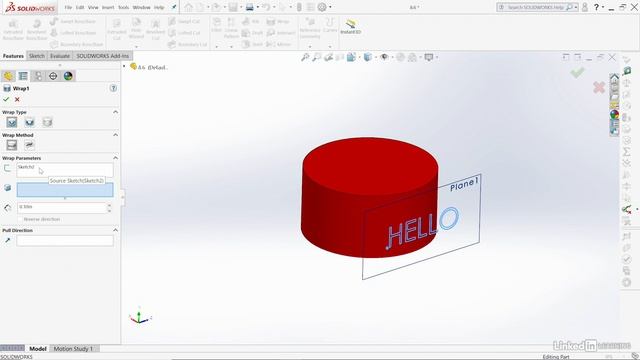Open the View menu
This screenshot has height=360, width=640.
tap(93, 7)
